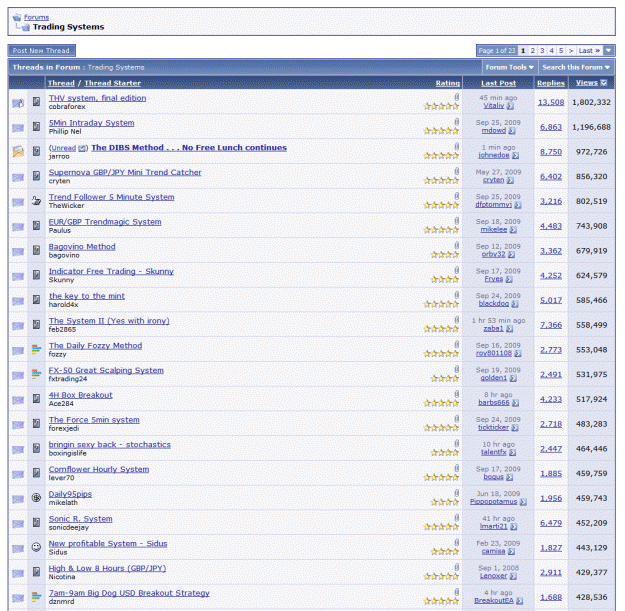This screenshot has height=611, width=625.
Task: Click star rating of EUR/GBP Trendmagic System
Action: [x=441, y=230]
